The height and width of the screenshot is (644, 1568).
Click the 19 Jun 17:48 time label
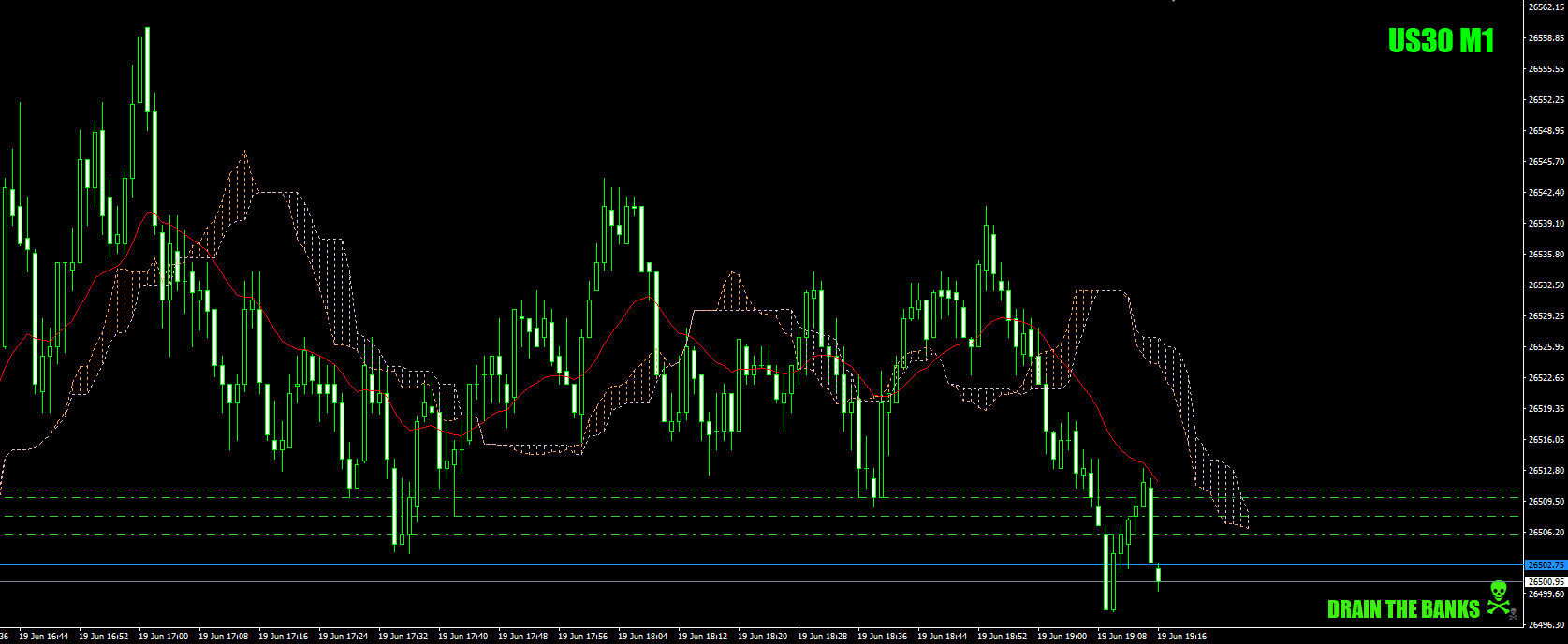point(523,637)
